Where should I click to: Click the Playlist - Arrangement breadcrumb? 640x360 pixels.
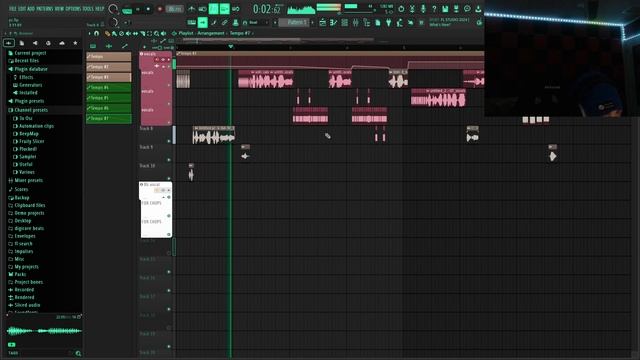point(201,33)
